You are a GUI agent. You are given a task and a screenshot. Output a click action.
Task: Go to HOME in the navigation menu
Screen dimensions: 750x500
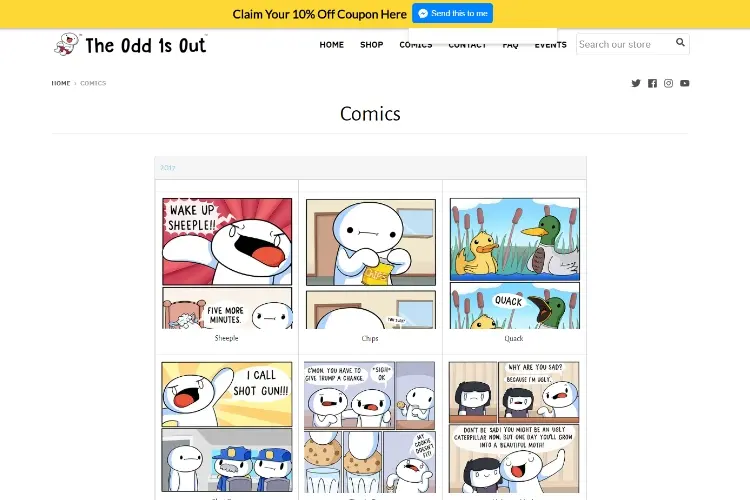[x=331, y=44]
